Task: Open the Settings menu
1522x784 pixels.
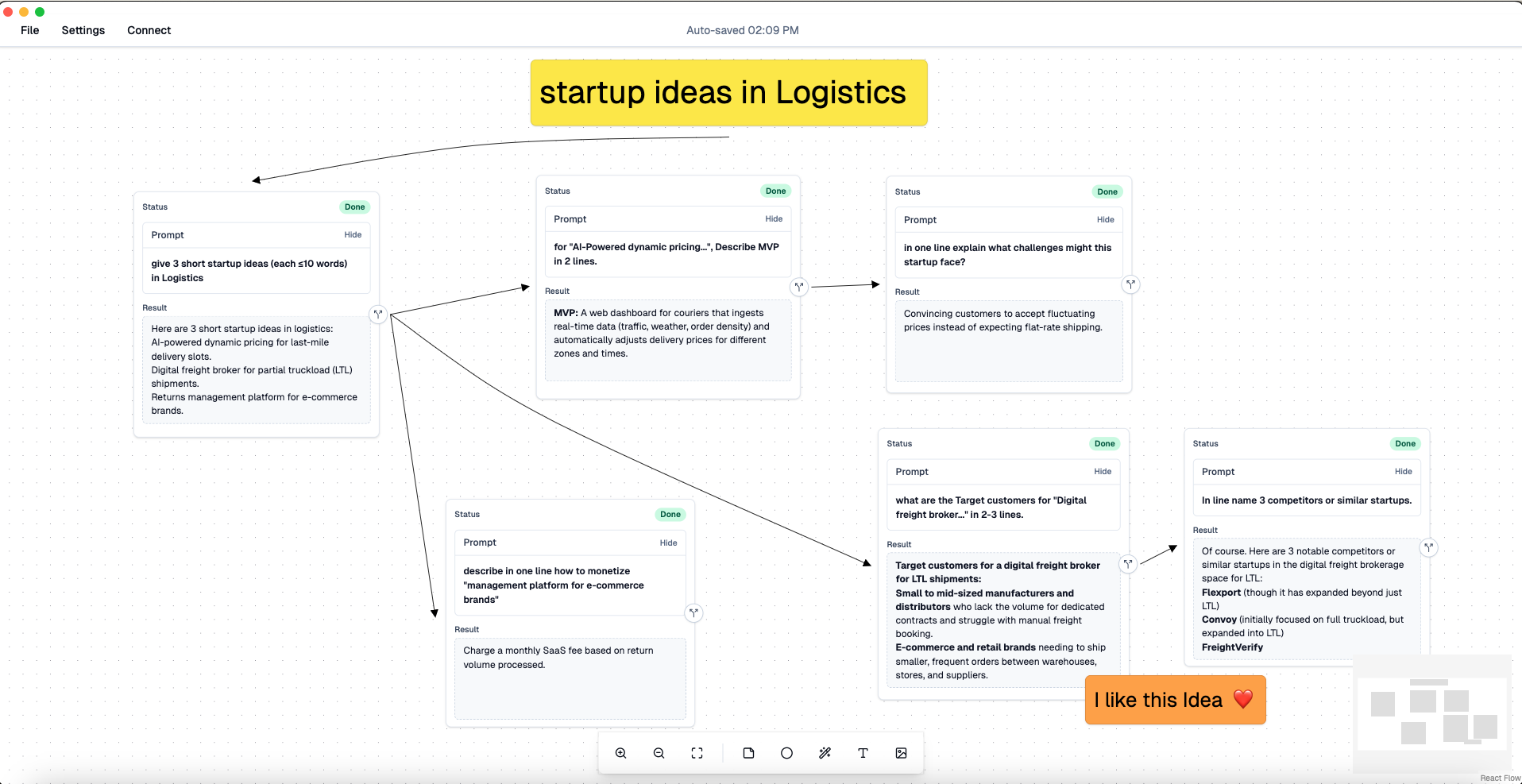Action: (83, 30)
